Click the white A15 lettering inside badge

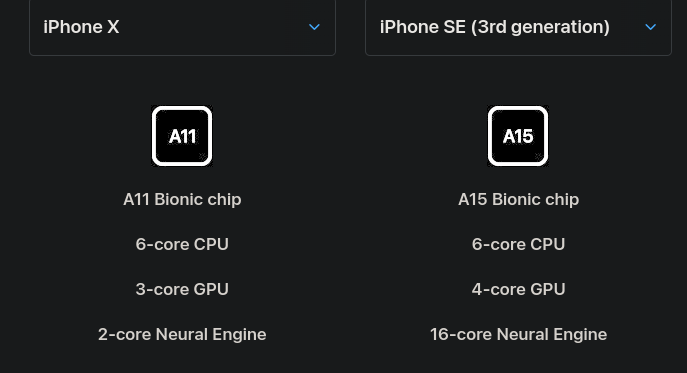tap(518, 136)
